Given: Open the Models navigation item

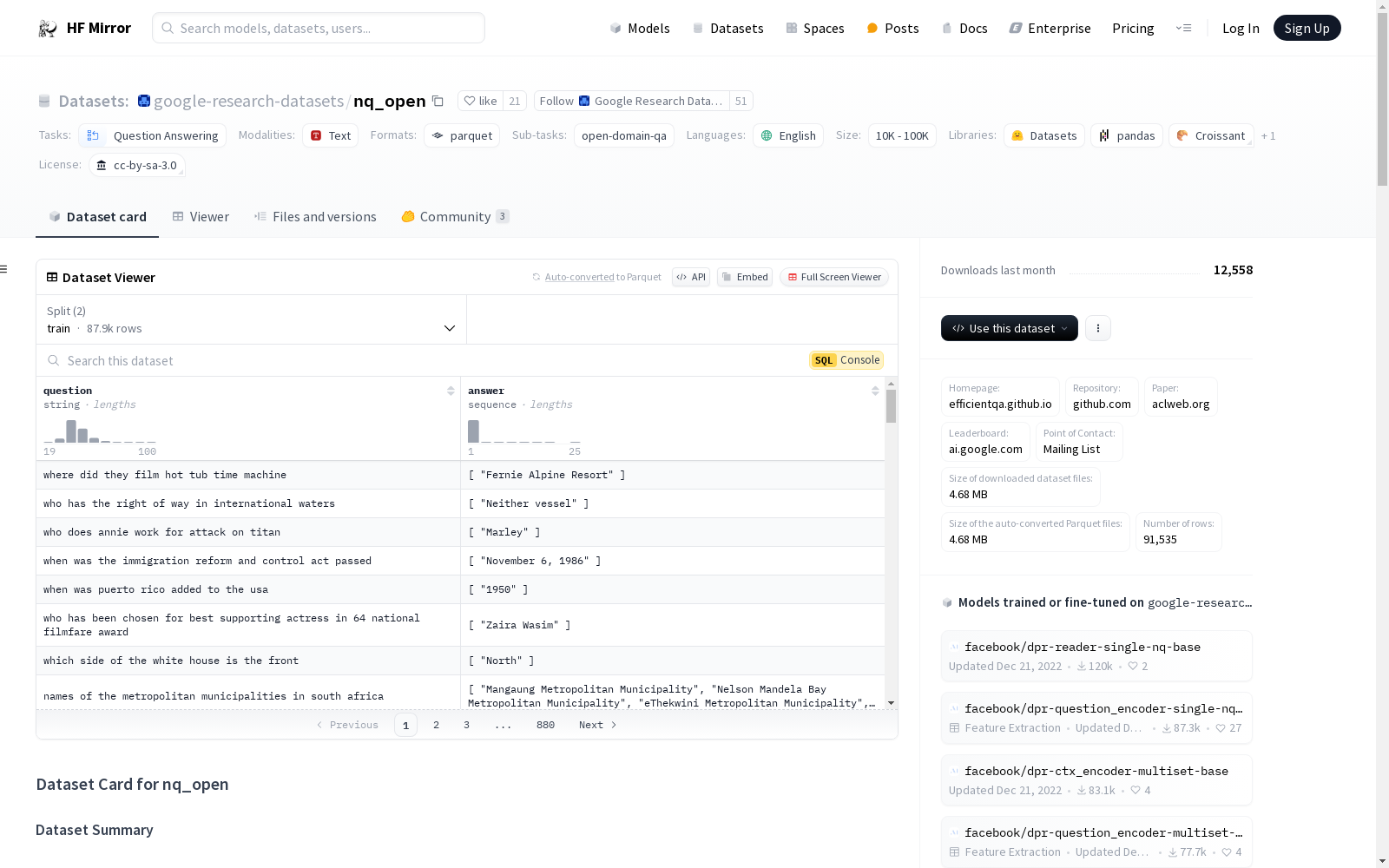Looking at the screenshot, I should pos(640,28).
